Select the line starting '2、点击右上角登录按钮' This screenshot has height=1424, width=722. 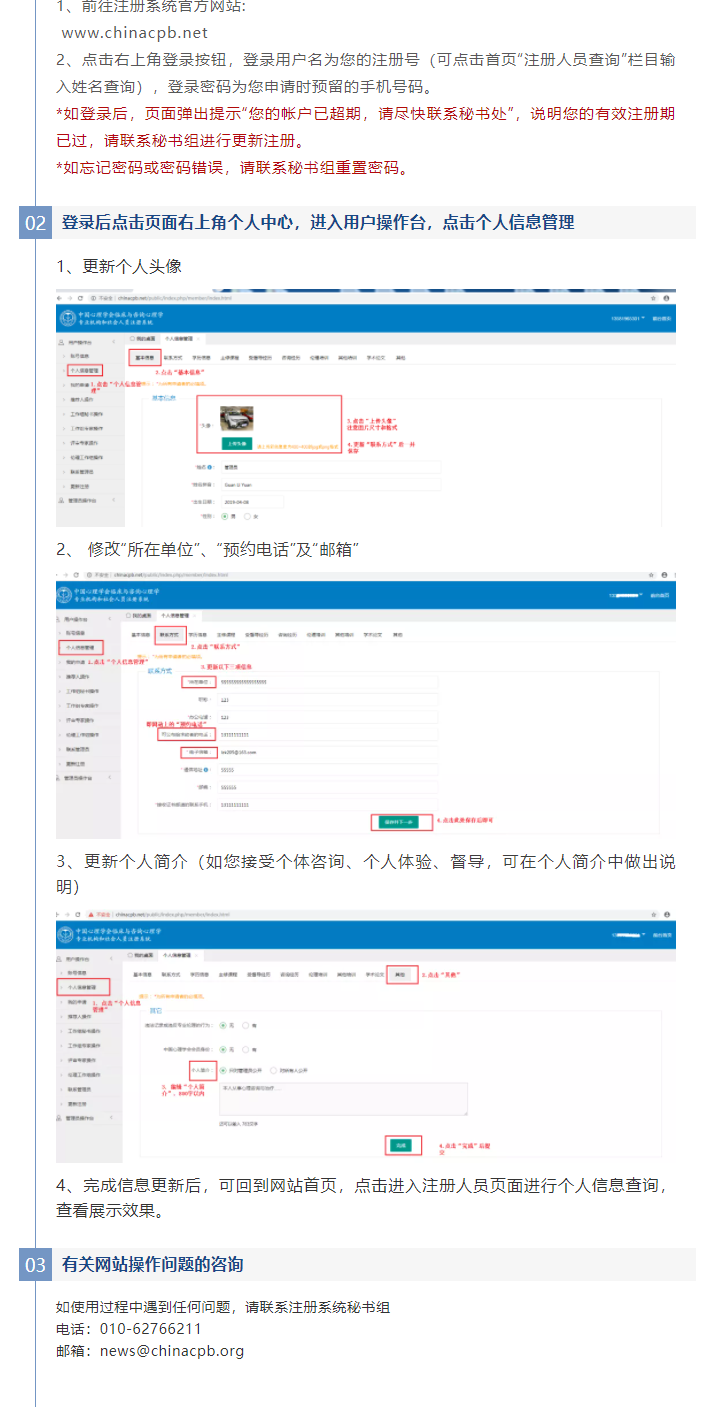366,73
